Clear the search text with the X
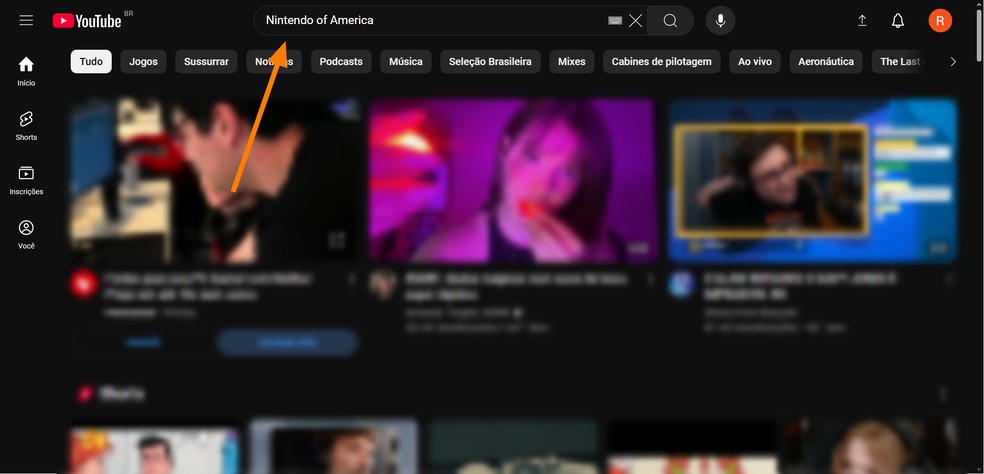Screen dimensions: 984x474 (635, 21)
